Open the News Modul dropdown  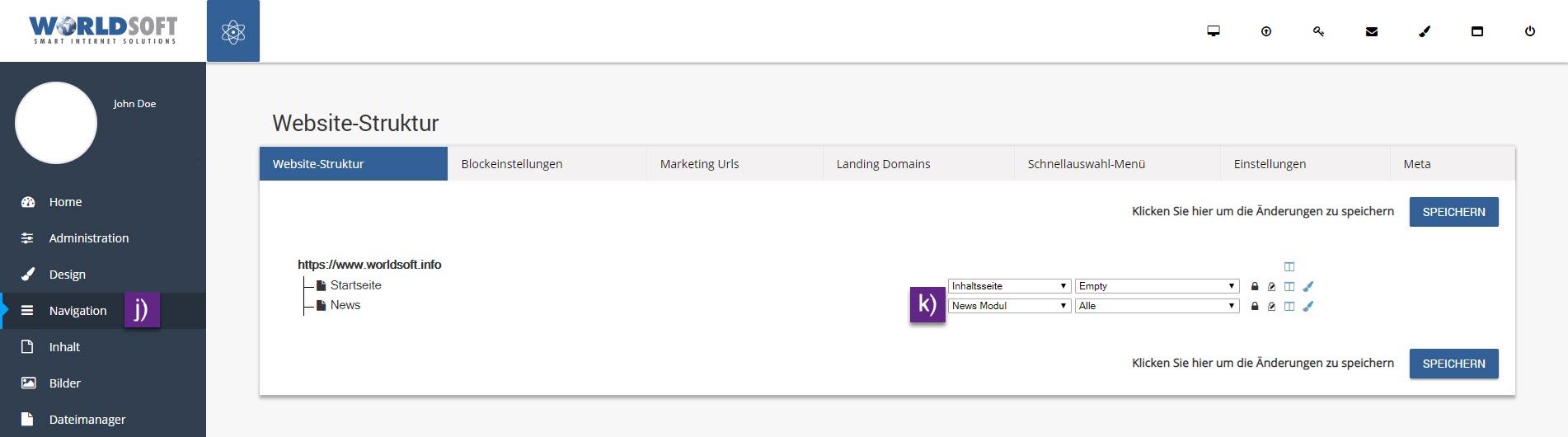tap(1009, 306)
